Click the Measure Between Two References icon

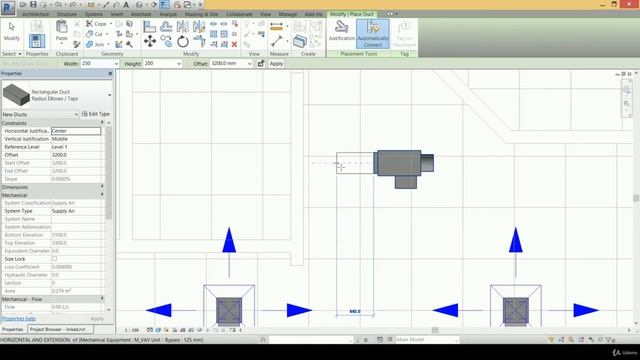(x=276, y=41)
